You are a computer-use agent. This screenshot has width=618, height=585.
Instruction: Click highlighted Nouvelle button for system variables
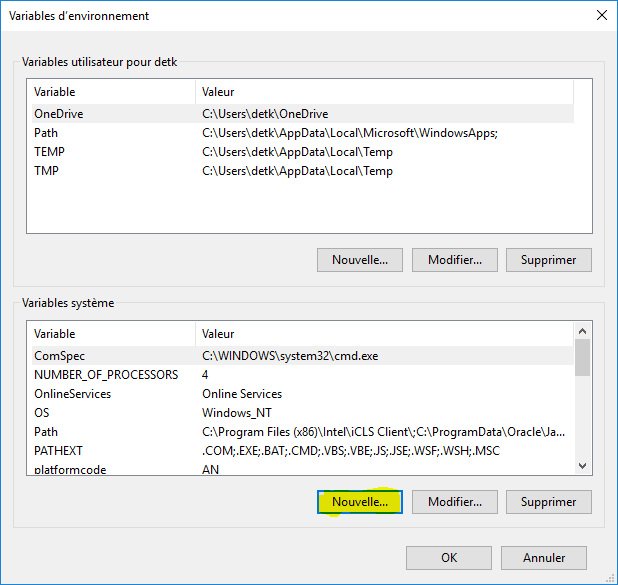point(360,502)
